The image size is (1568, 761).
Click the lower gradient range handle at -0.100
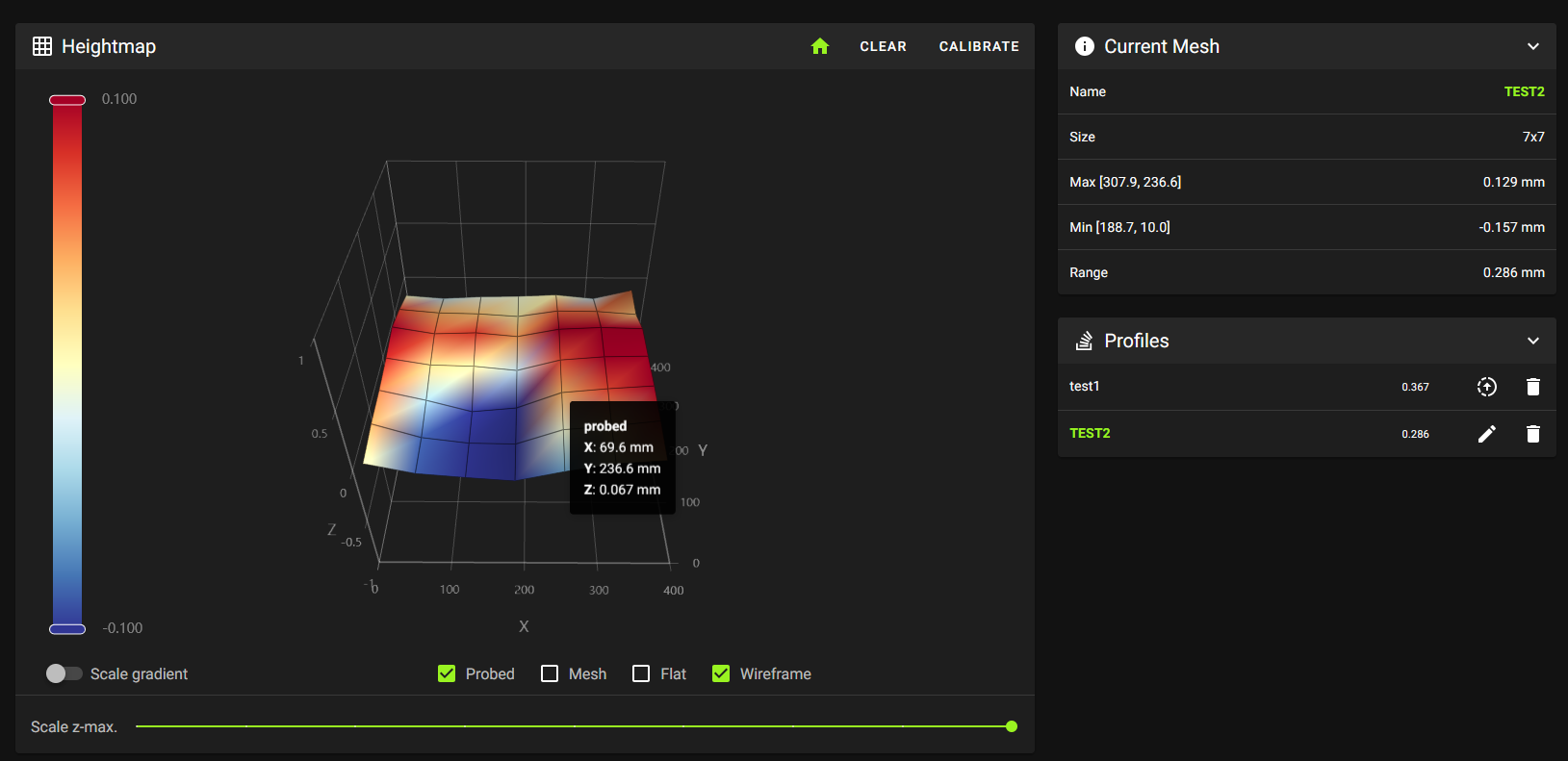(x=67, y=629)
